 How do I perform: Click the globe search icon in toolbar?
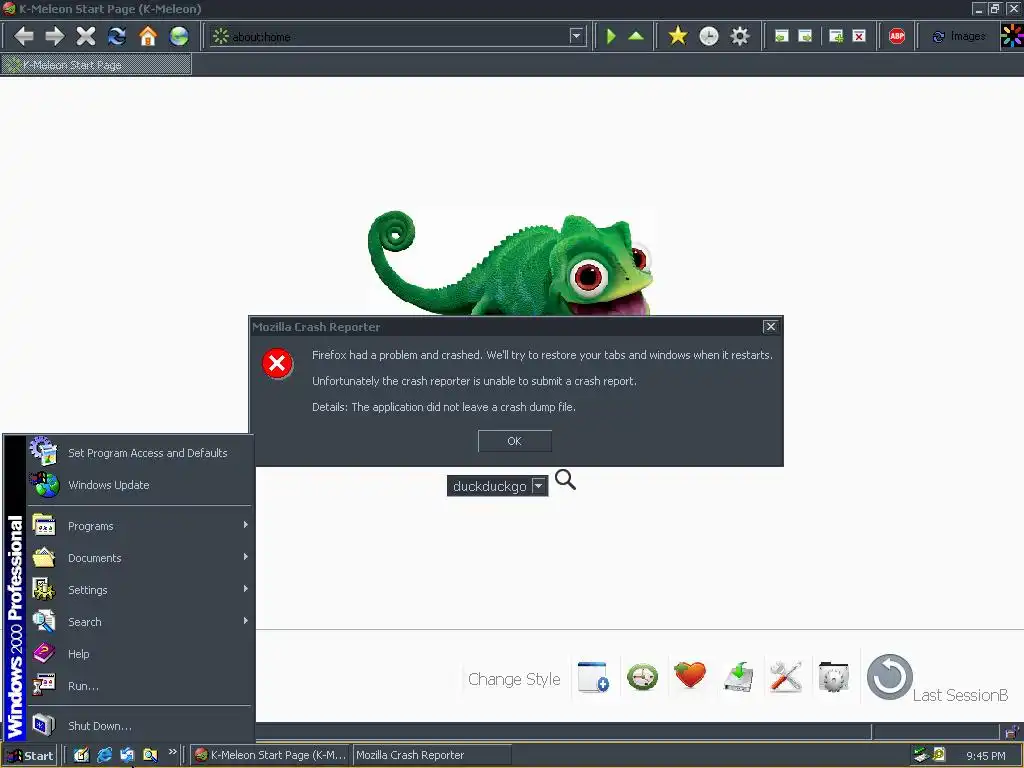(x=179, y=36)
